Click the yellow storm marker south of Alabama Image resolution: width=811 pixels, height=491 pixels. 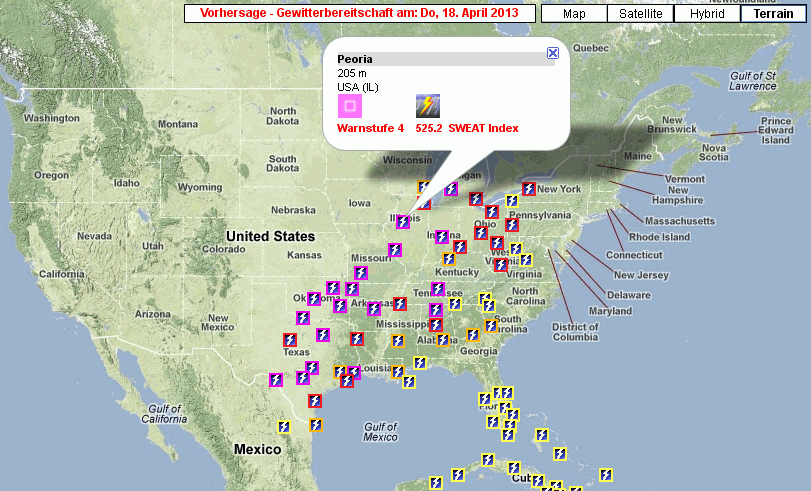click(x=420, y=363)
